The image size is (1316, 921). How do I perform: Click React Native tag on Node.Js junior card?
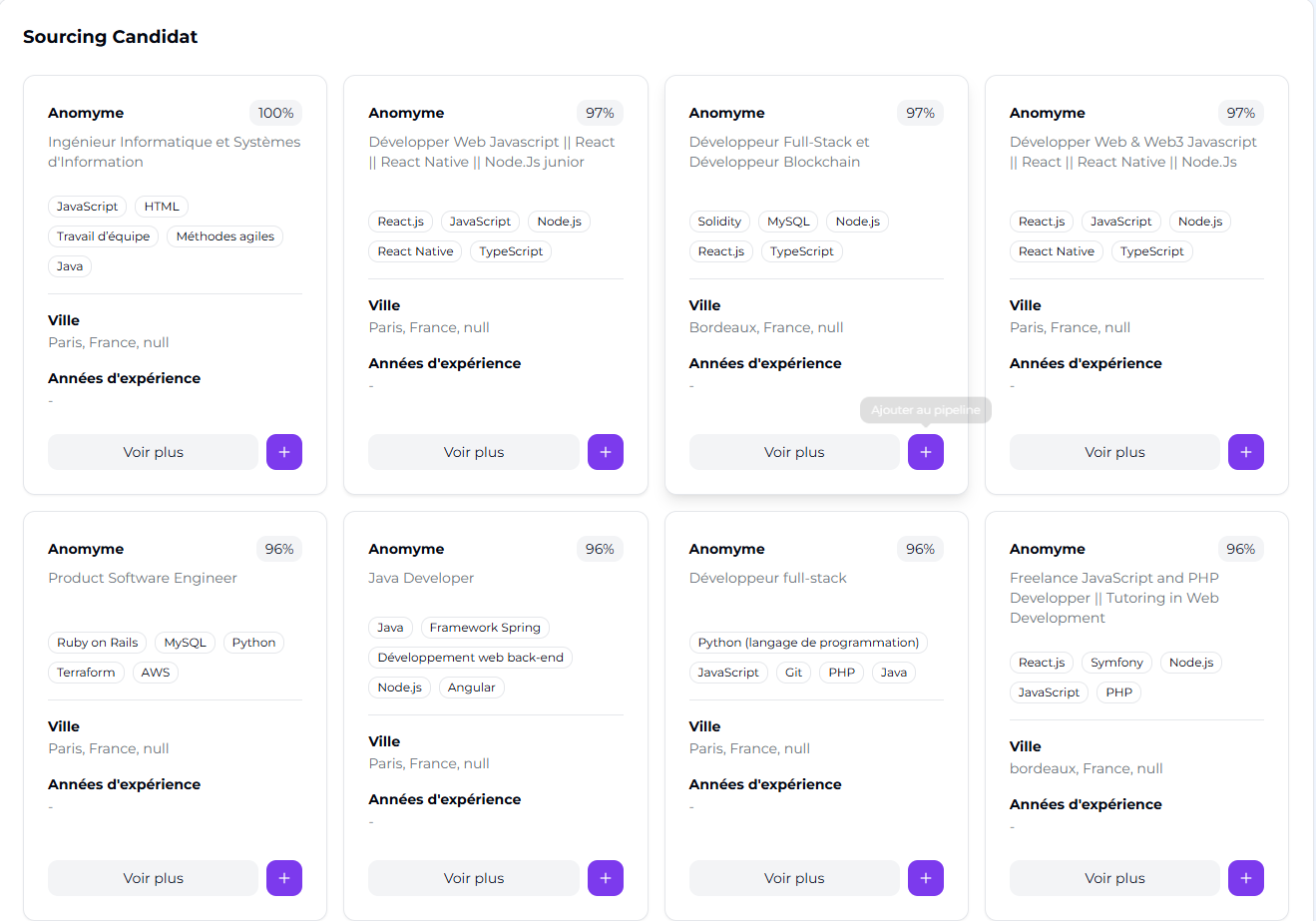point(415,251)
